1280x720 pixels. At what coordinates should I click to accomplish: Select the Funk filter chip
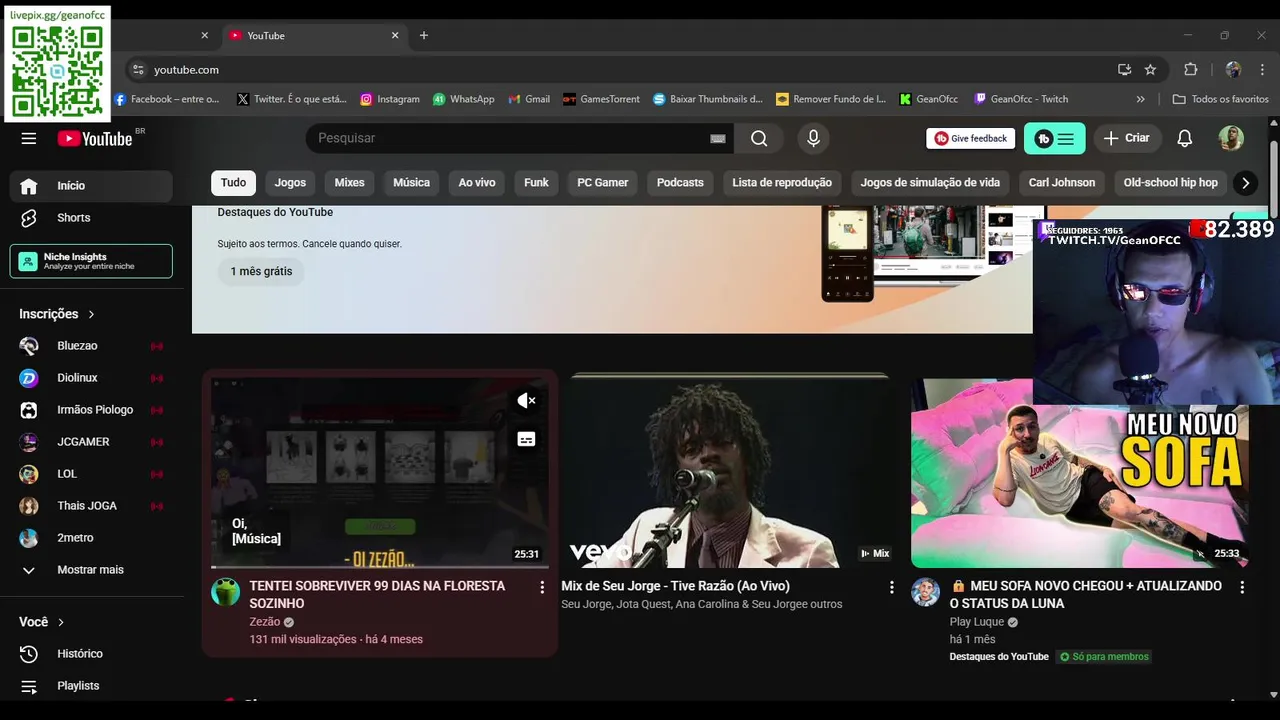[536, 183]
